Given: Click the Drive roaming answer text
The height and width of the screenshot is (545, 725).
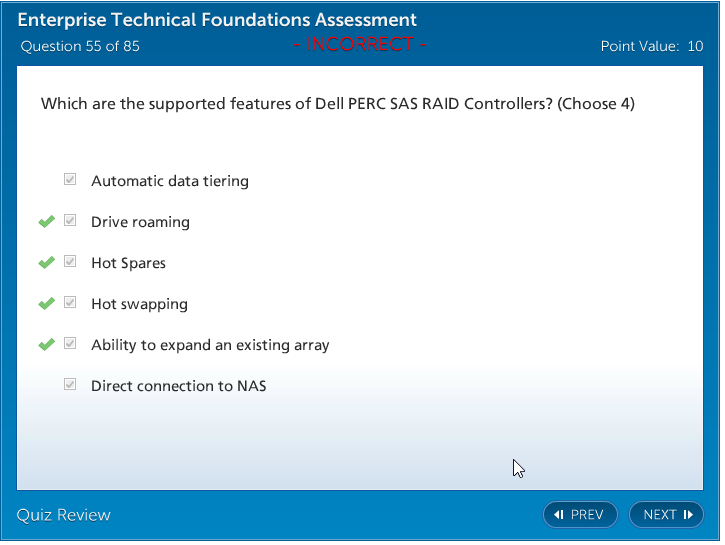Looking at the screenshot, I should [x=140, y=222].
